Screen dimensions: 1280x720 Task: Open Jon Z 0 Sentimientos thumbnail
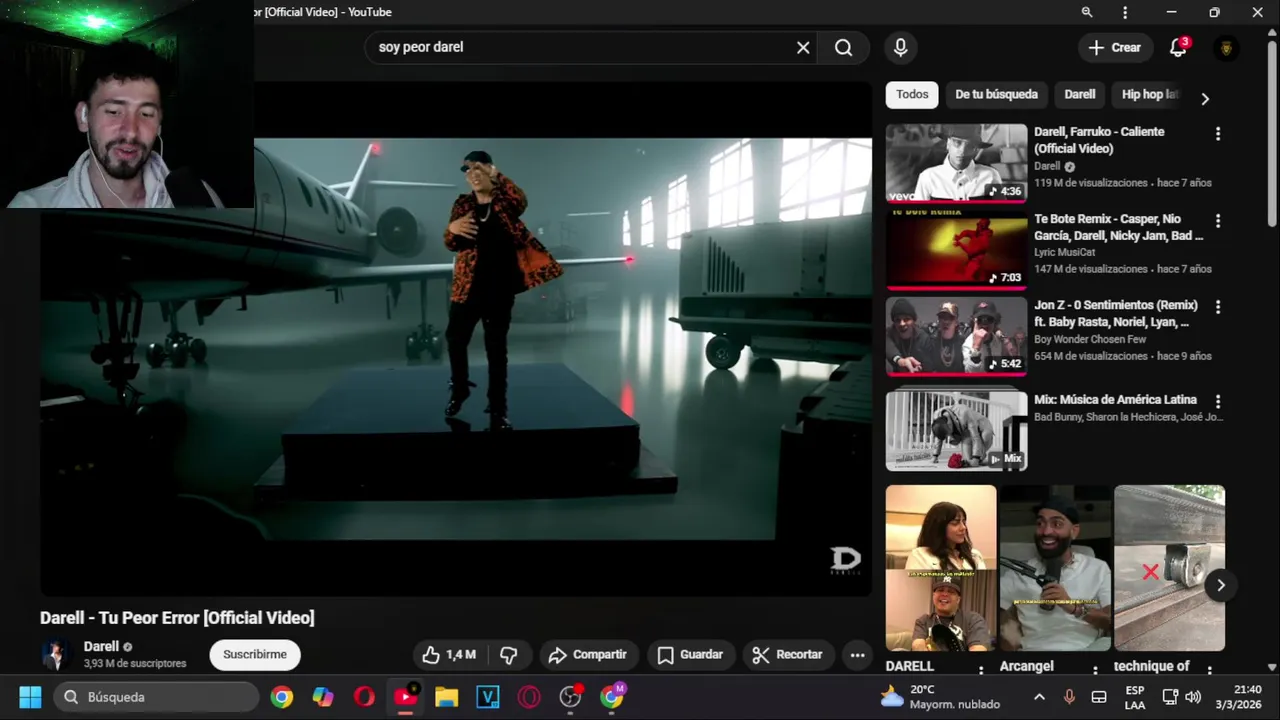(956, 336)
